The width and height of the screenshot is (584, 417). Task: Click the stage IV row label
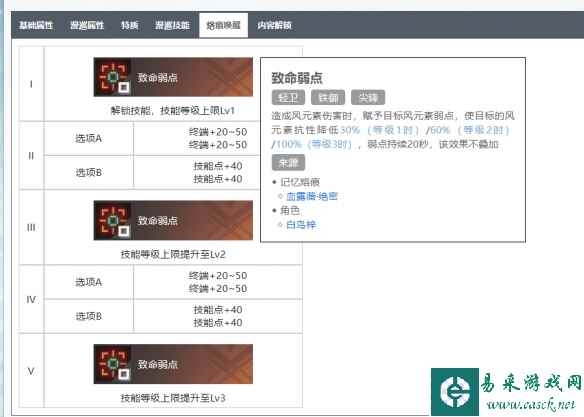click(31, 299)
